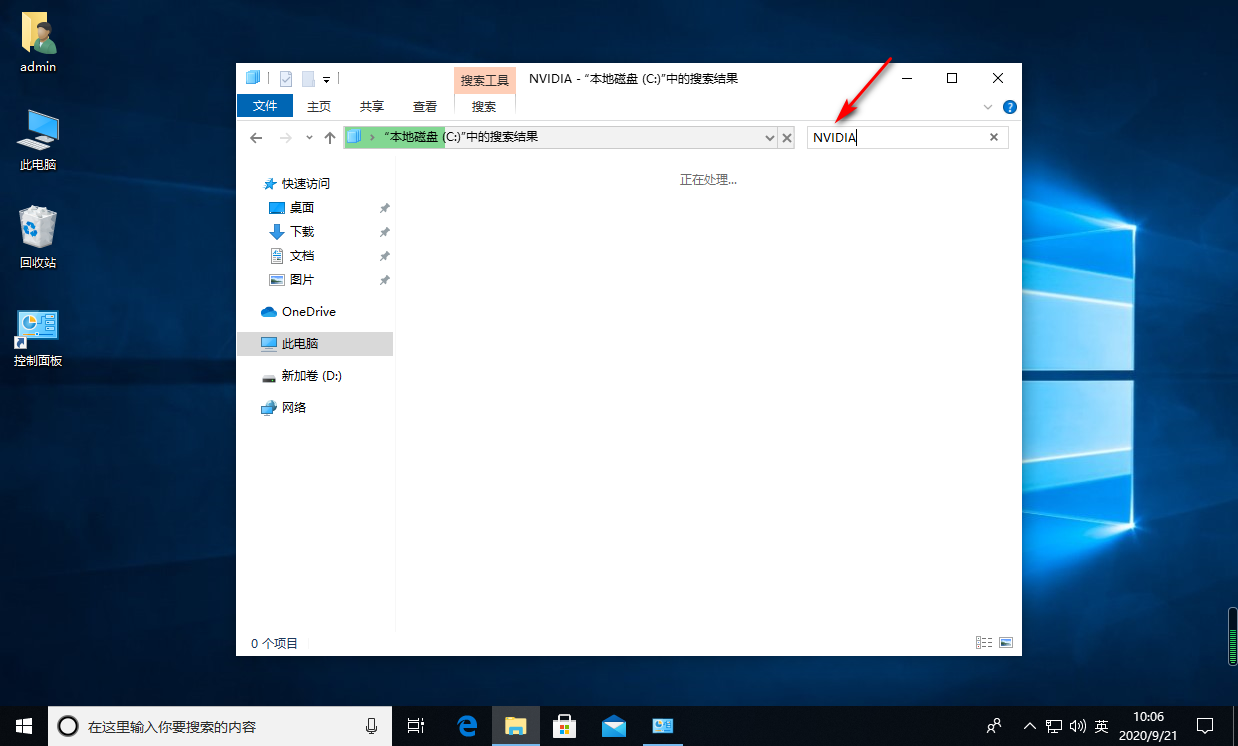Click the back navigation arrow
This screenshot has width=1238, height=746.
pyautogui.click(x=256, y=138)
